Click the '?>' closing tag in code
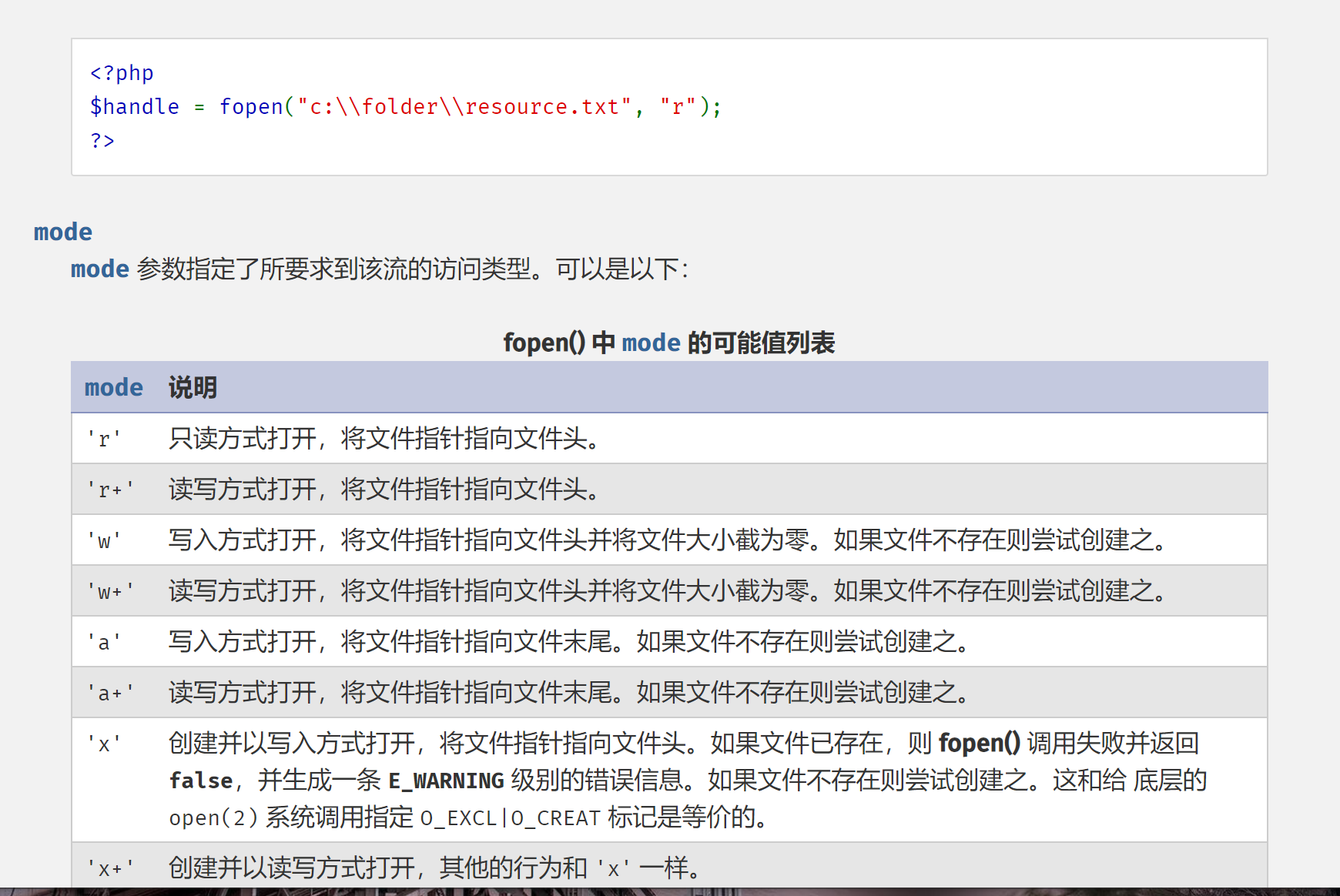 (x=102, y=141)
